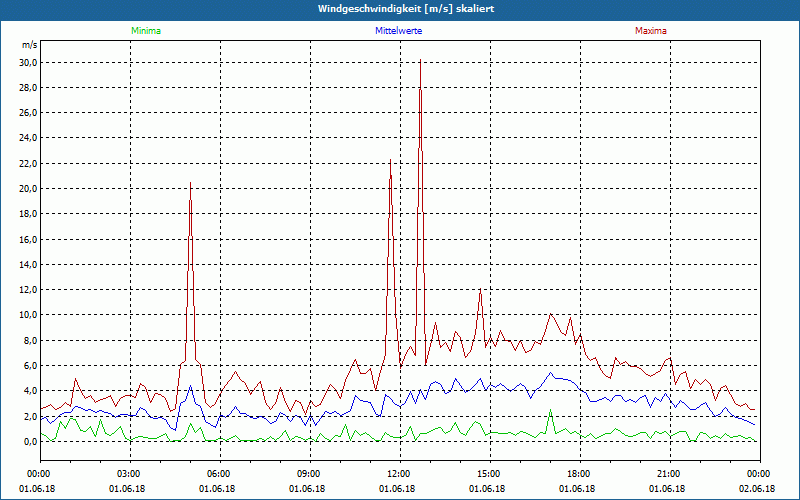Click the Windgeschwindigkeit [m/s] skaliert title
Screen dimensions: 800x500
(x=406, y=9)
